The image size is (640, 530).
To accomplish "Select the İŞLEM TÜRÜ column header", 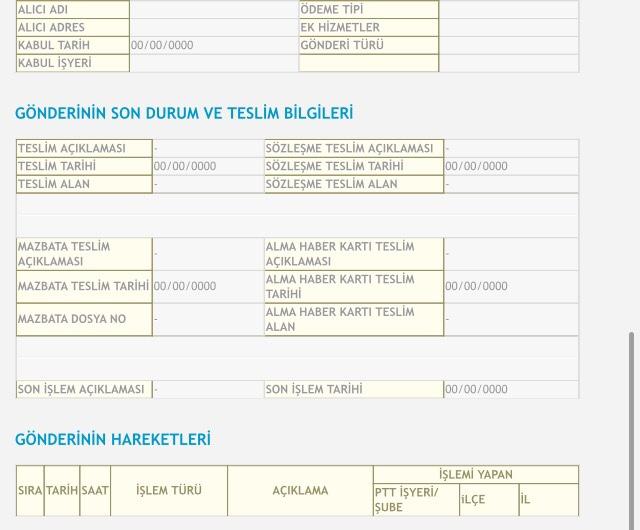I will 169,491.
